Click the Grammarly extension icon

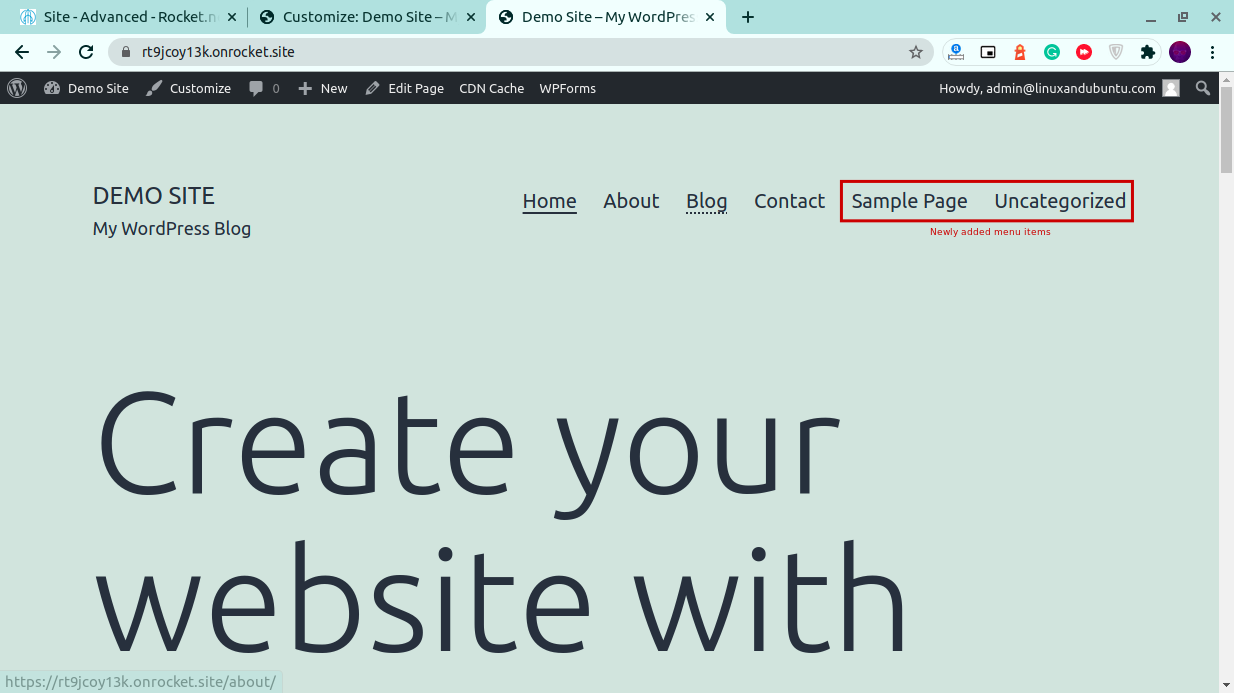click(1052, 52)
